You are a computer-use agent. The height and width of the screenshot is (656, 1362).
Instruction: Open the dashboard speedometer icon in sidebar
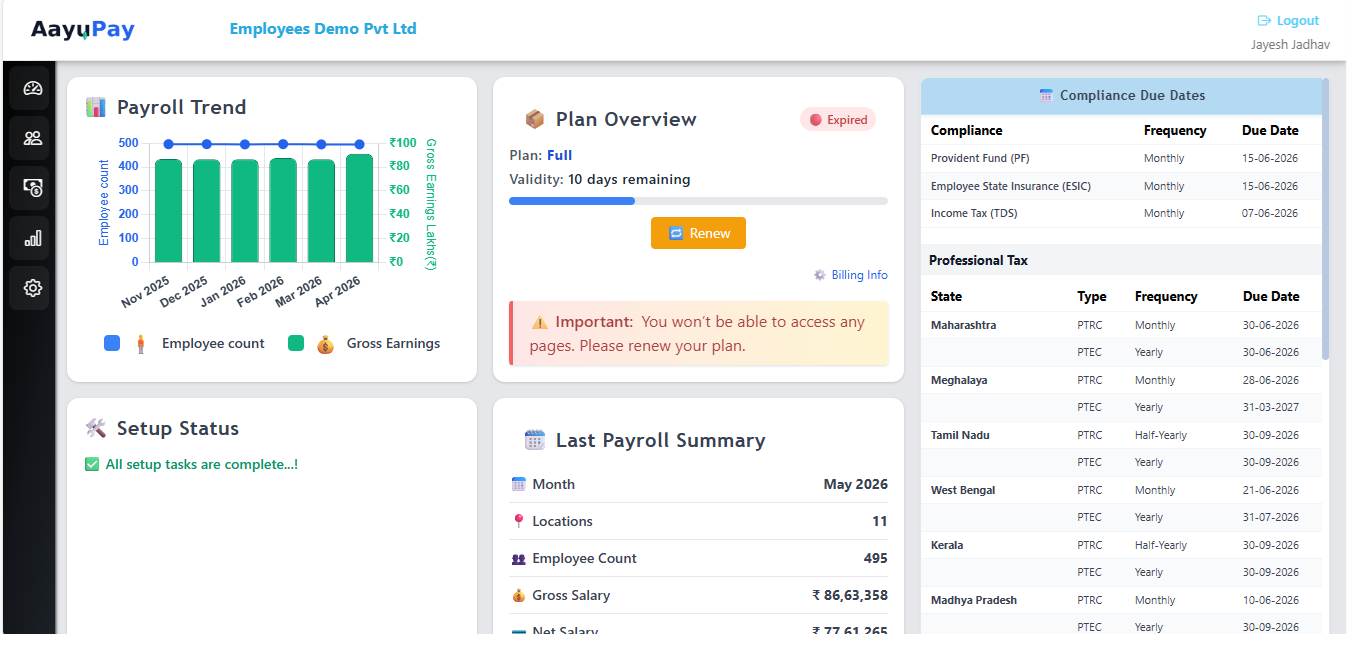pyautogui.click(x=33, y=89)
